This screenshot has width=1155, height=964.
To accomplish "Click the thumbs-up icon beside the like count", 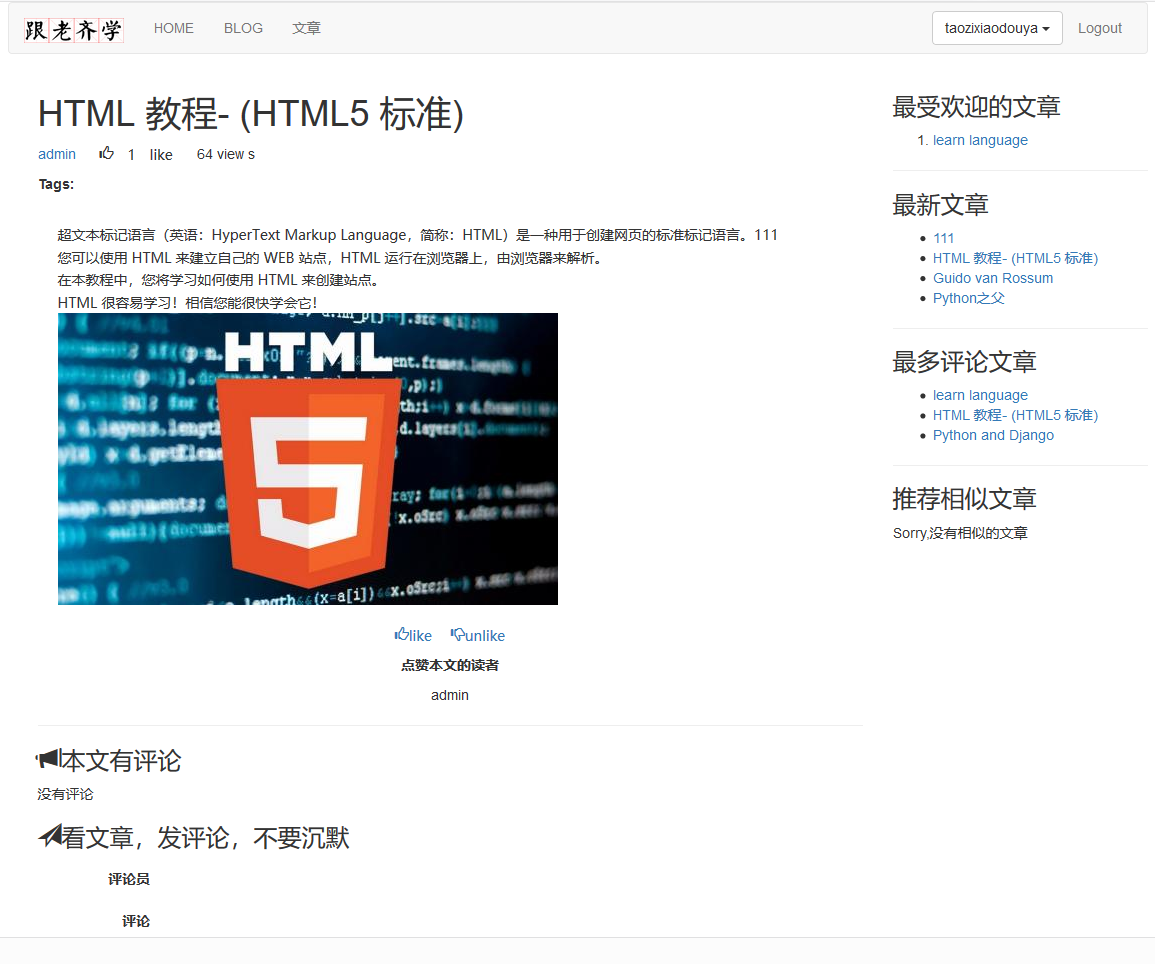I will [x=107, y=153].
